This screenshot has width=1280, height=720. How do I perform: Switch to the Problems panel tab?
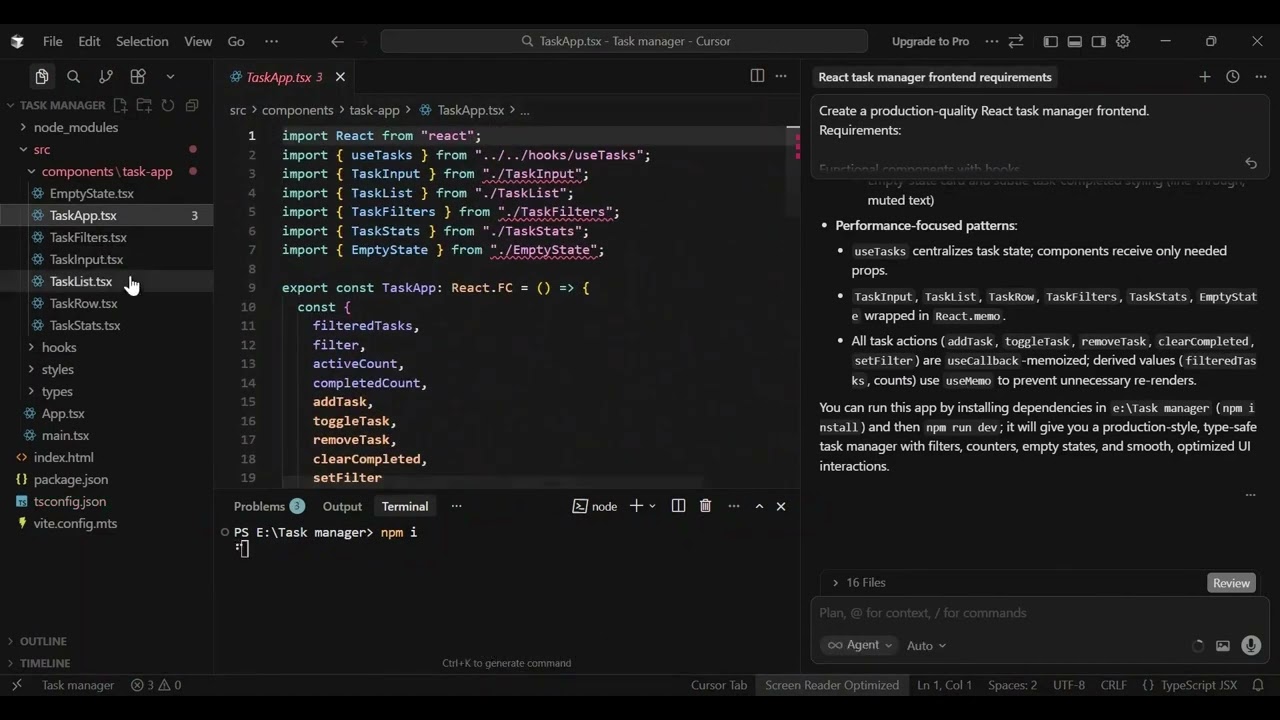pos(269,506)
